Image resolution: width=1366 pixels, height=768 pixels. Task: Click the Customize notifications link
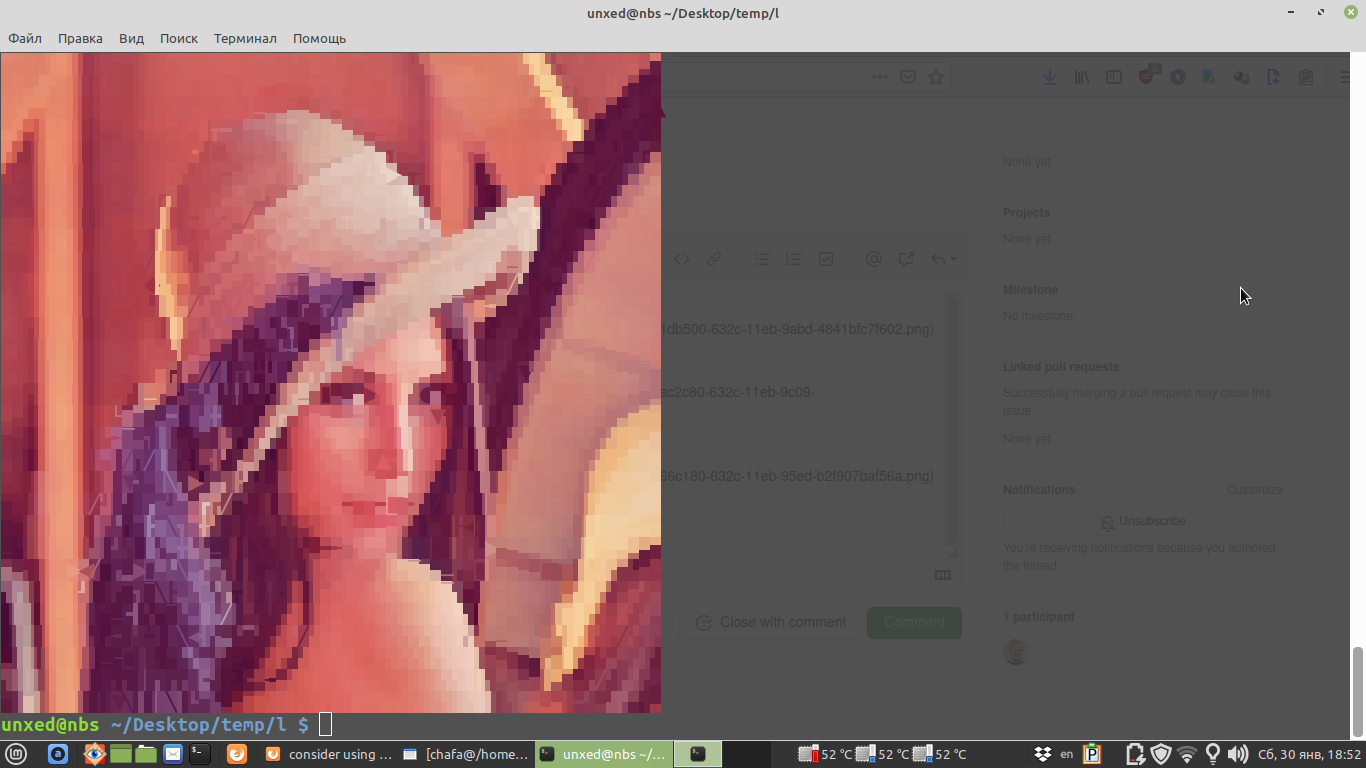(x=1254, y=490)
